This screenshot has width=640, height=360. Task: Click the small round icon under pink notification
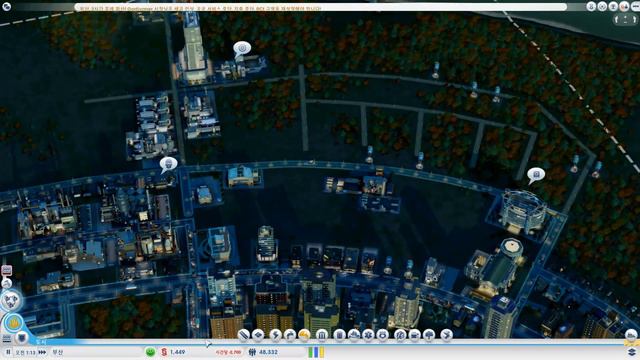(7, 283)
